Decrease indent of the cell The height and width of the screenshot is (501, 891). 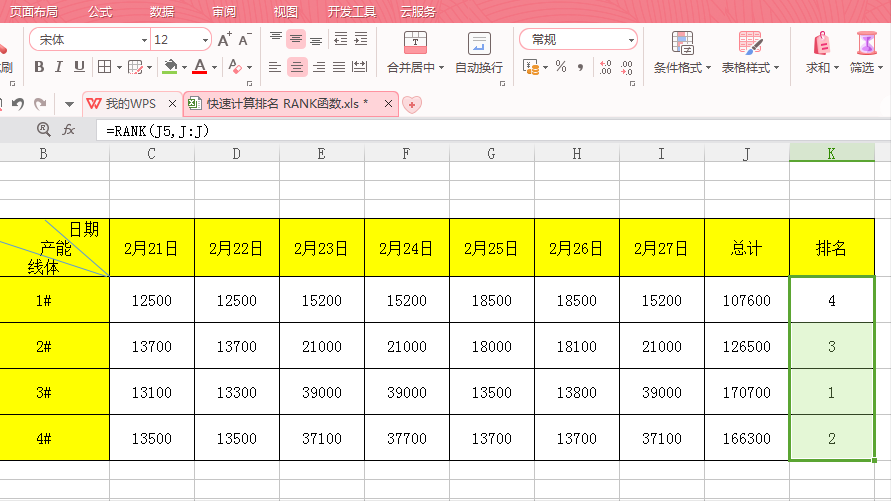click(x=340, y=39)
